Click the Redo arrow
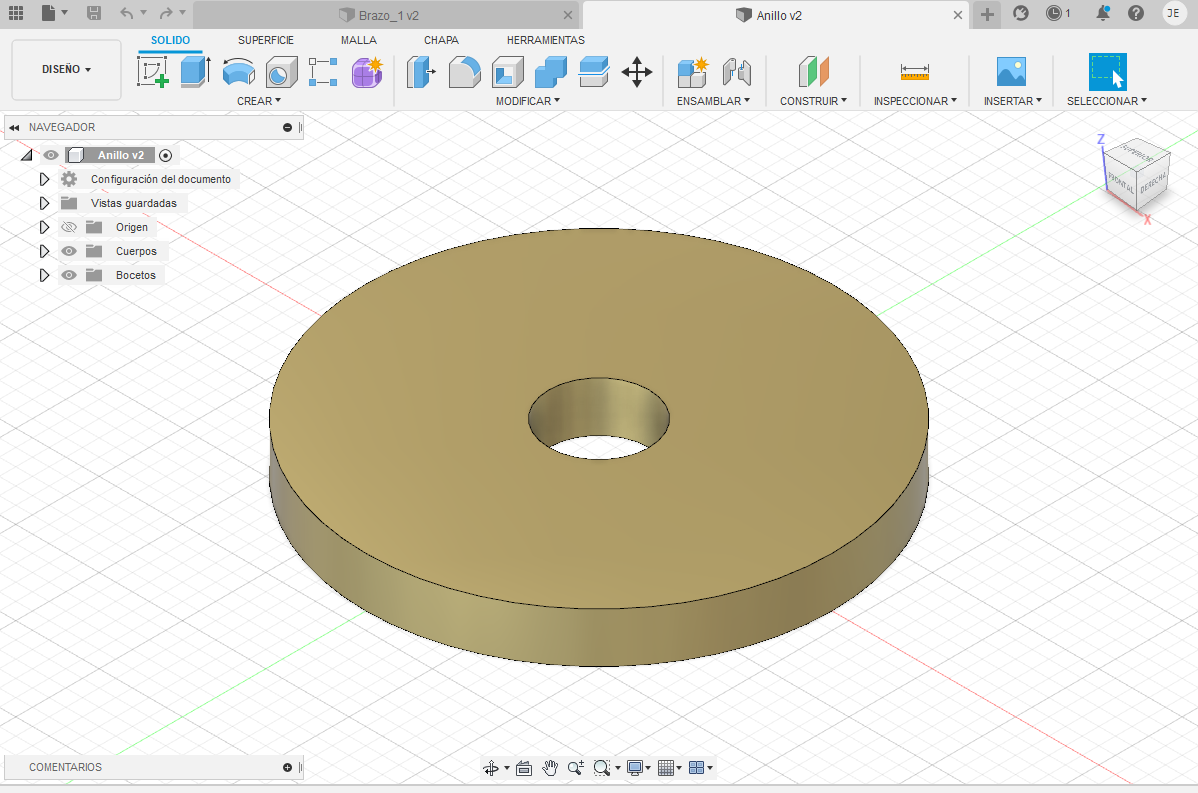Screen dimensions: 1198x793 coord(166,13)
